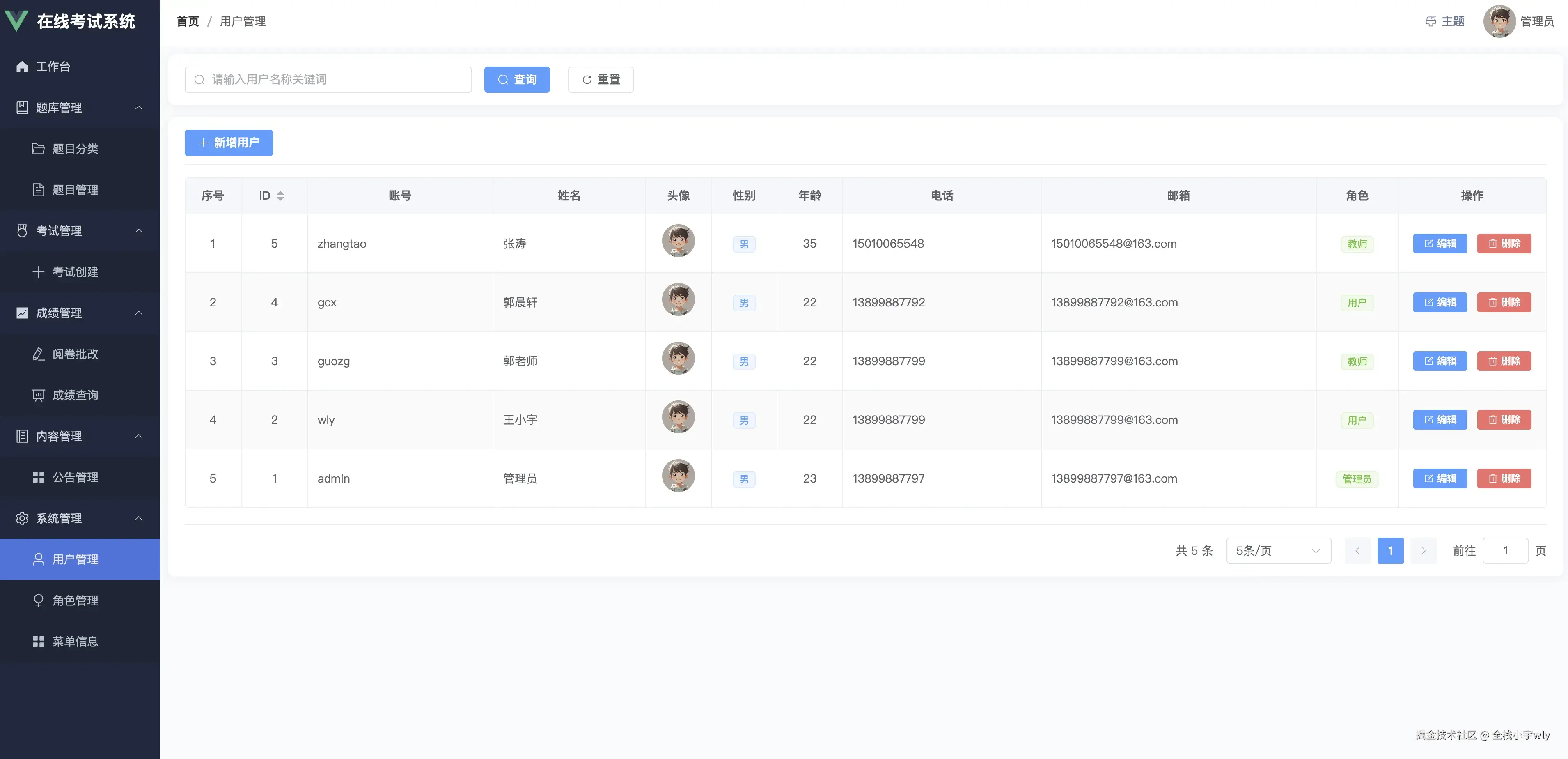Open 题目管理 menu item
The image size is (1568, 759).
tap(75, 189)
